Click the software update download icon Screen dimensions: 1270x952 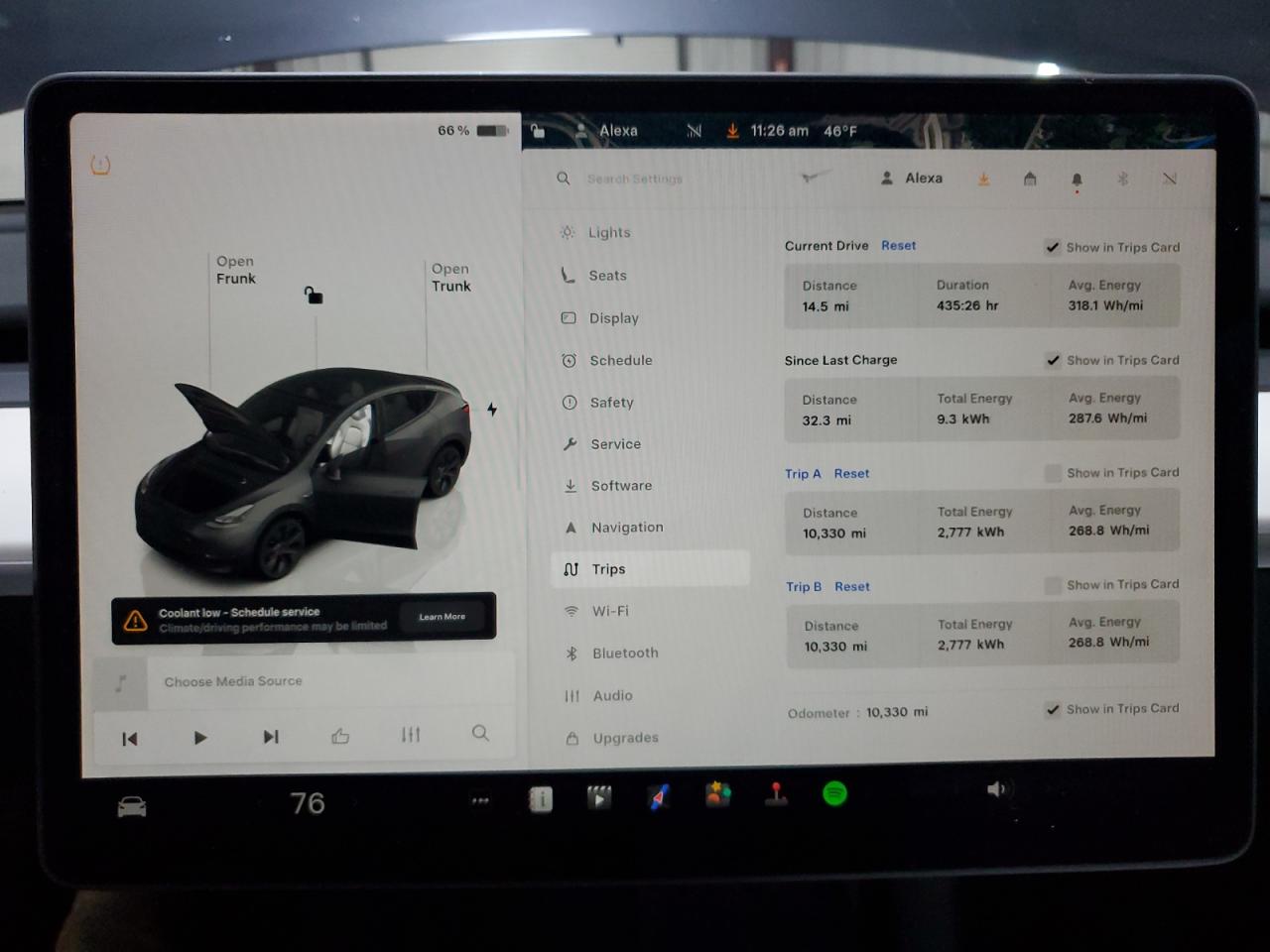[x=983, y=178]
